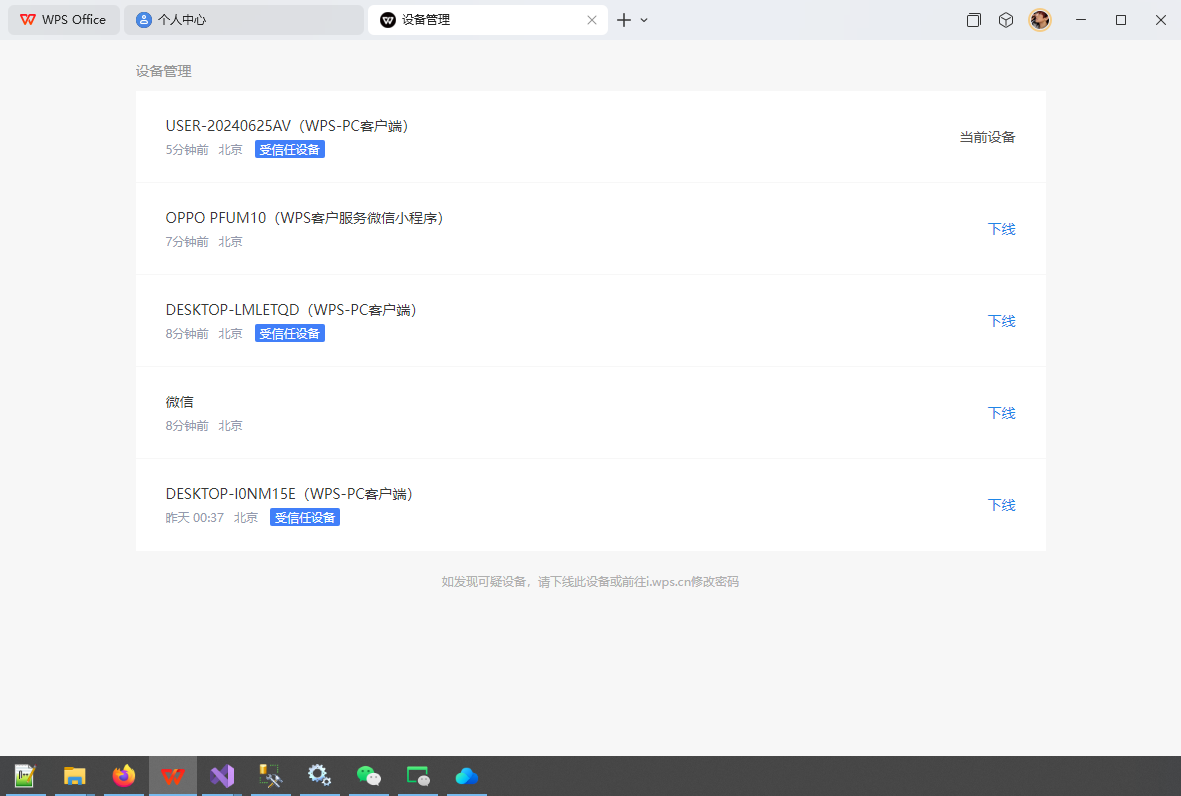Open the blue cloud taskbar icon

point(466,776)
